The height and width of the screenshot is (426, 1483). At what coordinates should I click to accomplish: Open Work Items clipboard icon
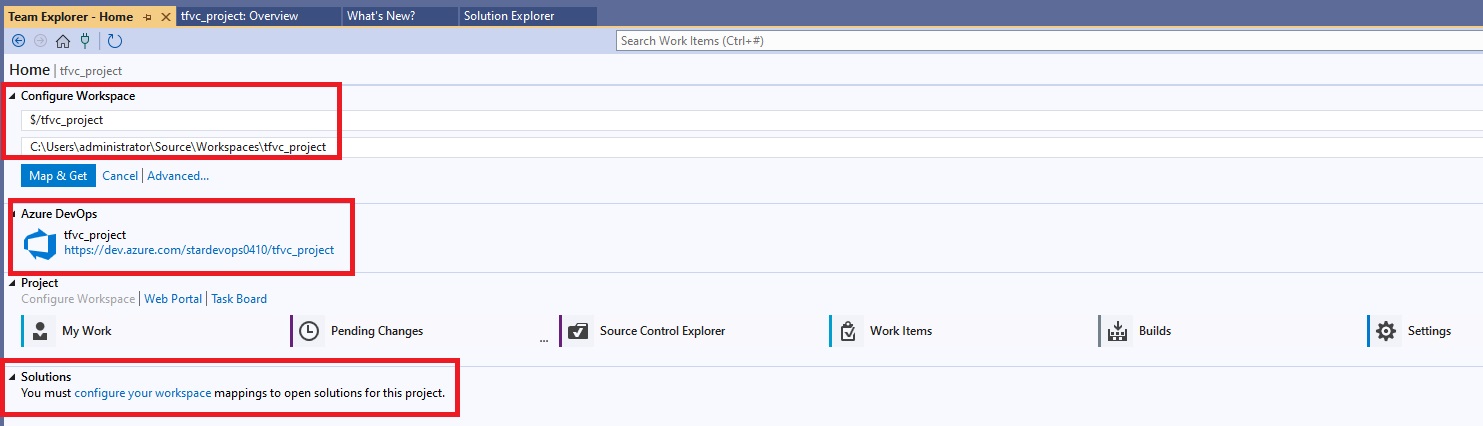pyautogui.click(x=848, y=331)
